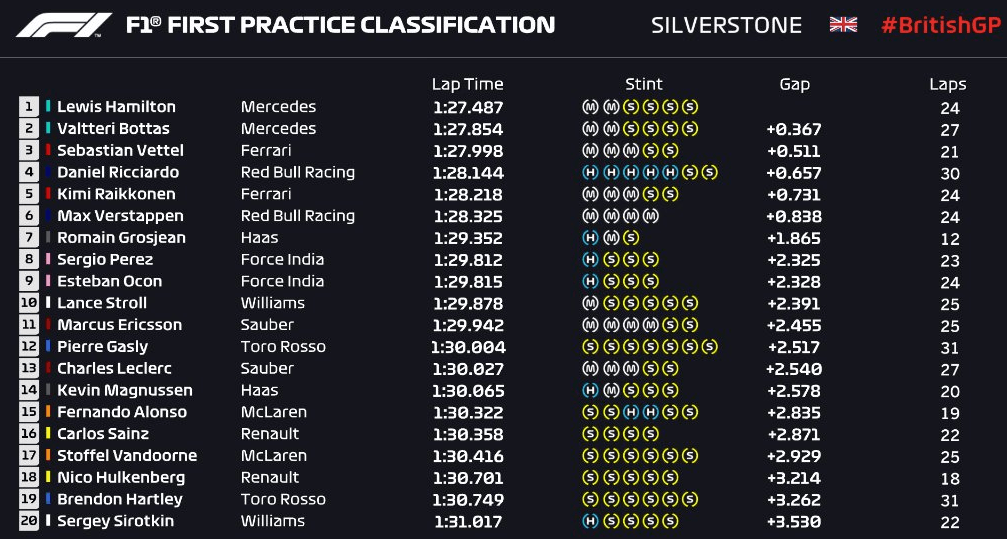Select the Lap Time column header
This screenshot has width=1007, height=539.
click(468, 85)
